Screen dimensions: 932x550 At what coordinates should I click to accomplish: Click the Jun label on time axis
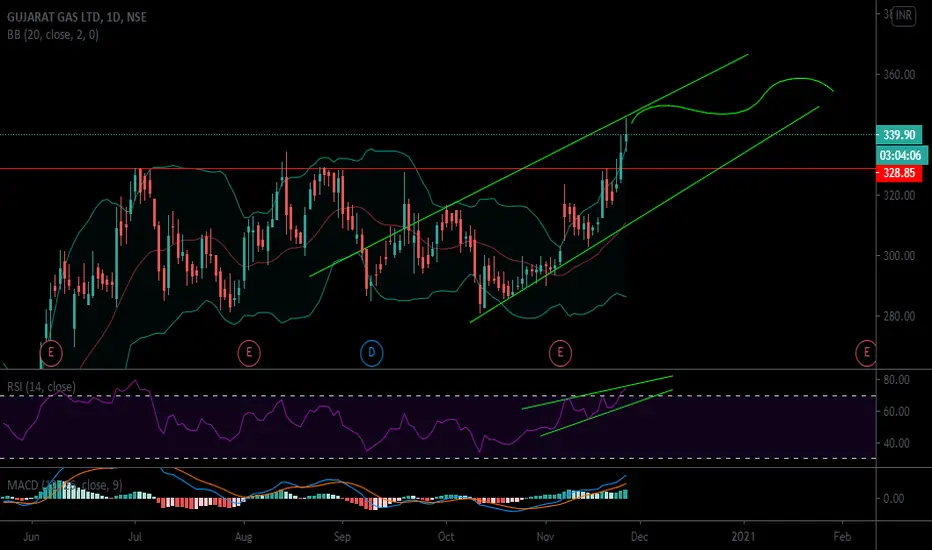click(31, 537)
